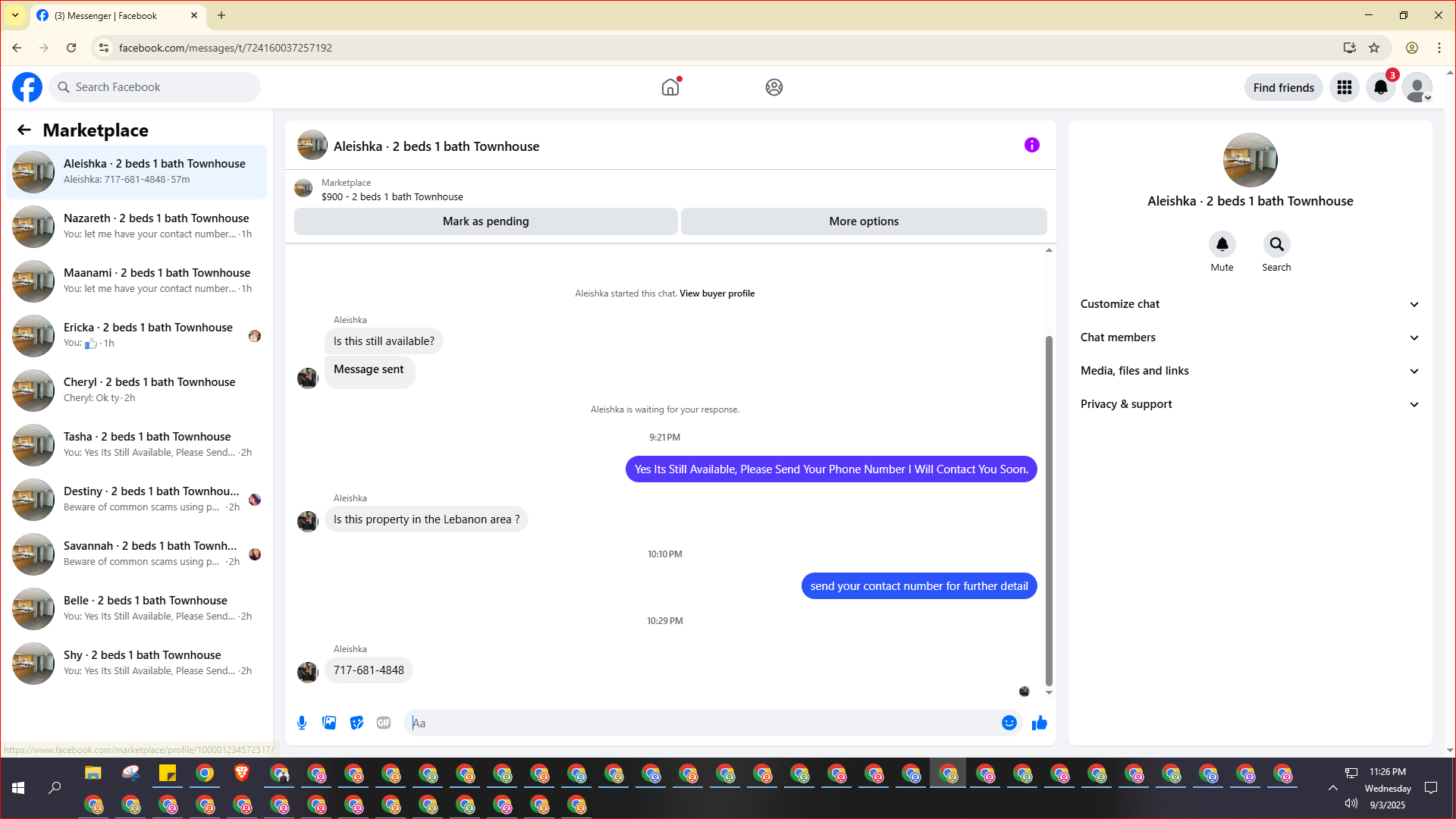Screen dimensions: 1456x819
Task: Open the Windows Start menu
Action: [18, 788]
